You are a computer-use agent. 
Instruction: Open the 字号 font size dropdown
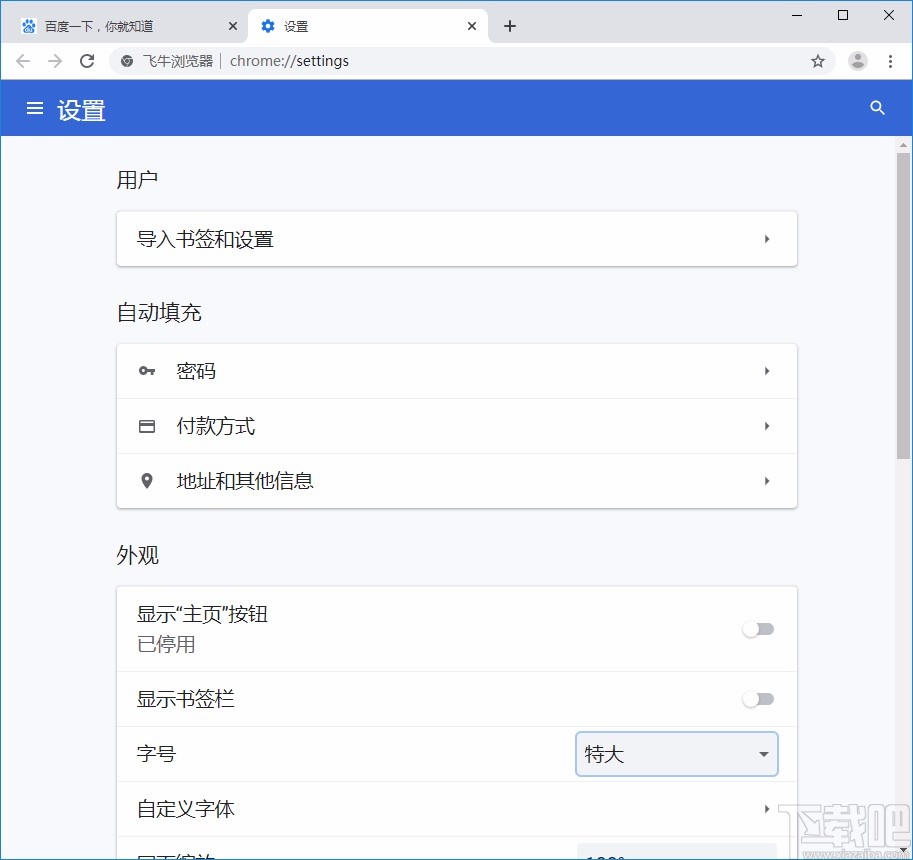tap(676, 754)
